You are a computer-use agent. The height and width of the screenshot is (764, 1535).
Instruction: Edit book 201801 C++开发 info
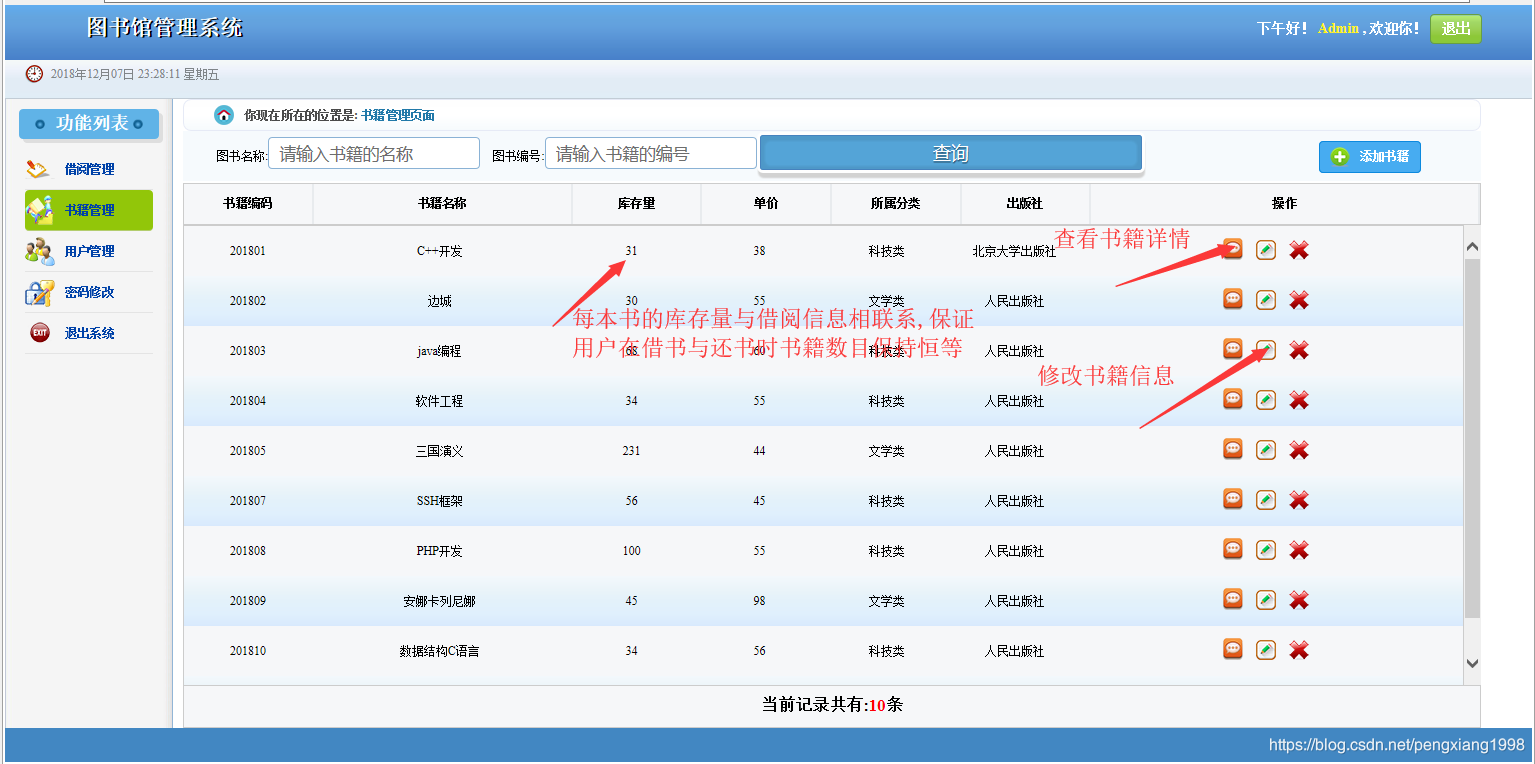[1266, 250]
